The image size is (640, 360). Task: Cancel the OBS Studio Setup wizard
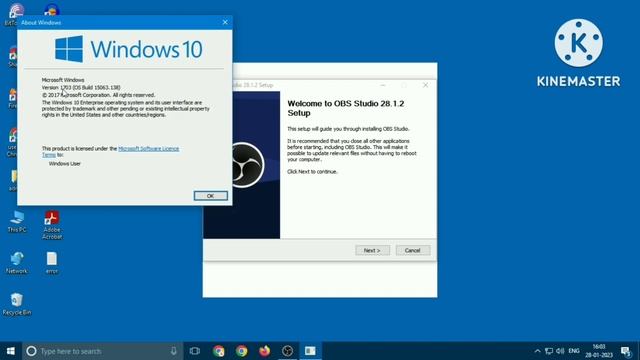[413, 250]
